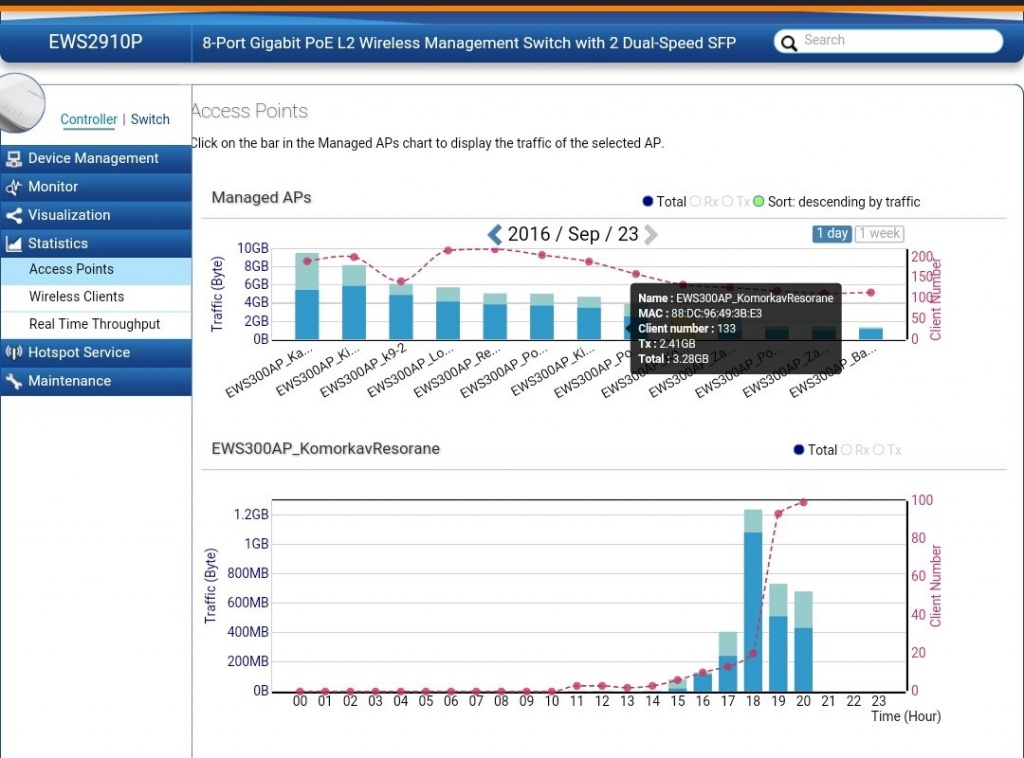Select Tx radio in Managed APs chart

728,201
